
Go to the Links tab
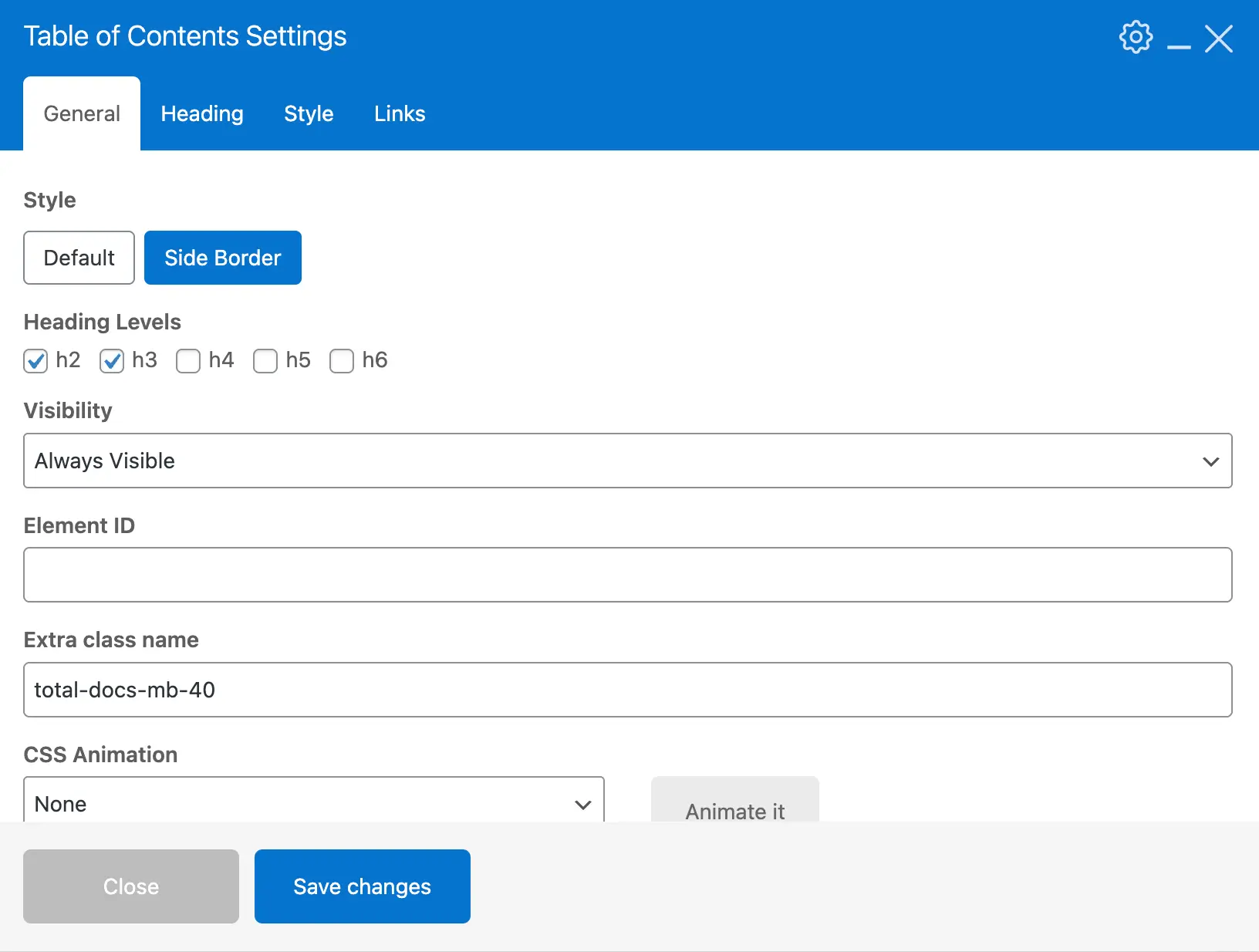pyautogui.click(x=400, y=114)
